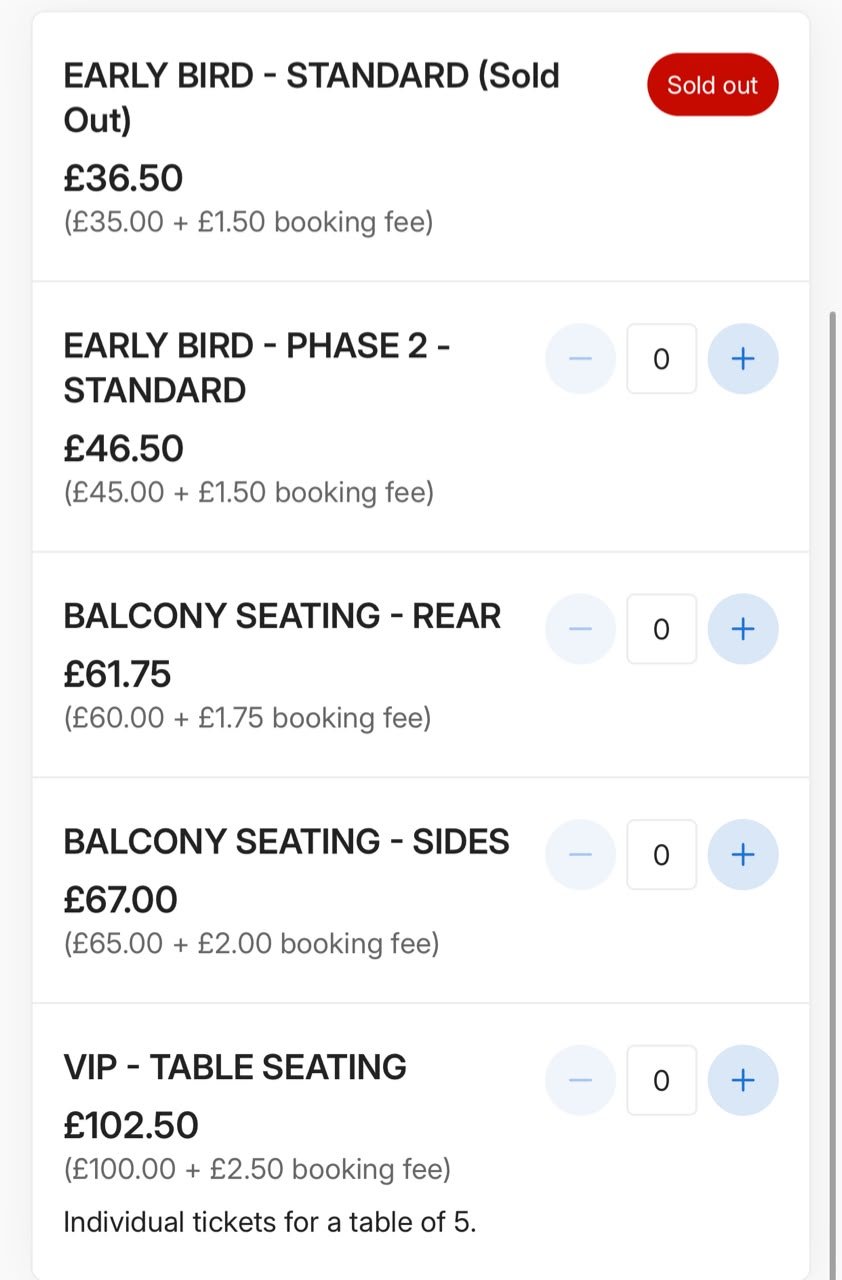Click minus for Balcony Seating Sides

tap(580, 855)
